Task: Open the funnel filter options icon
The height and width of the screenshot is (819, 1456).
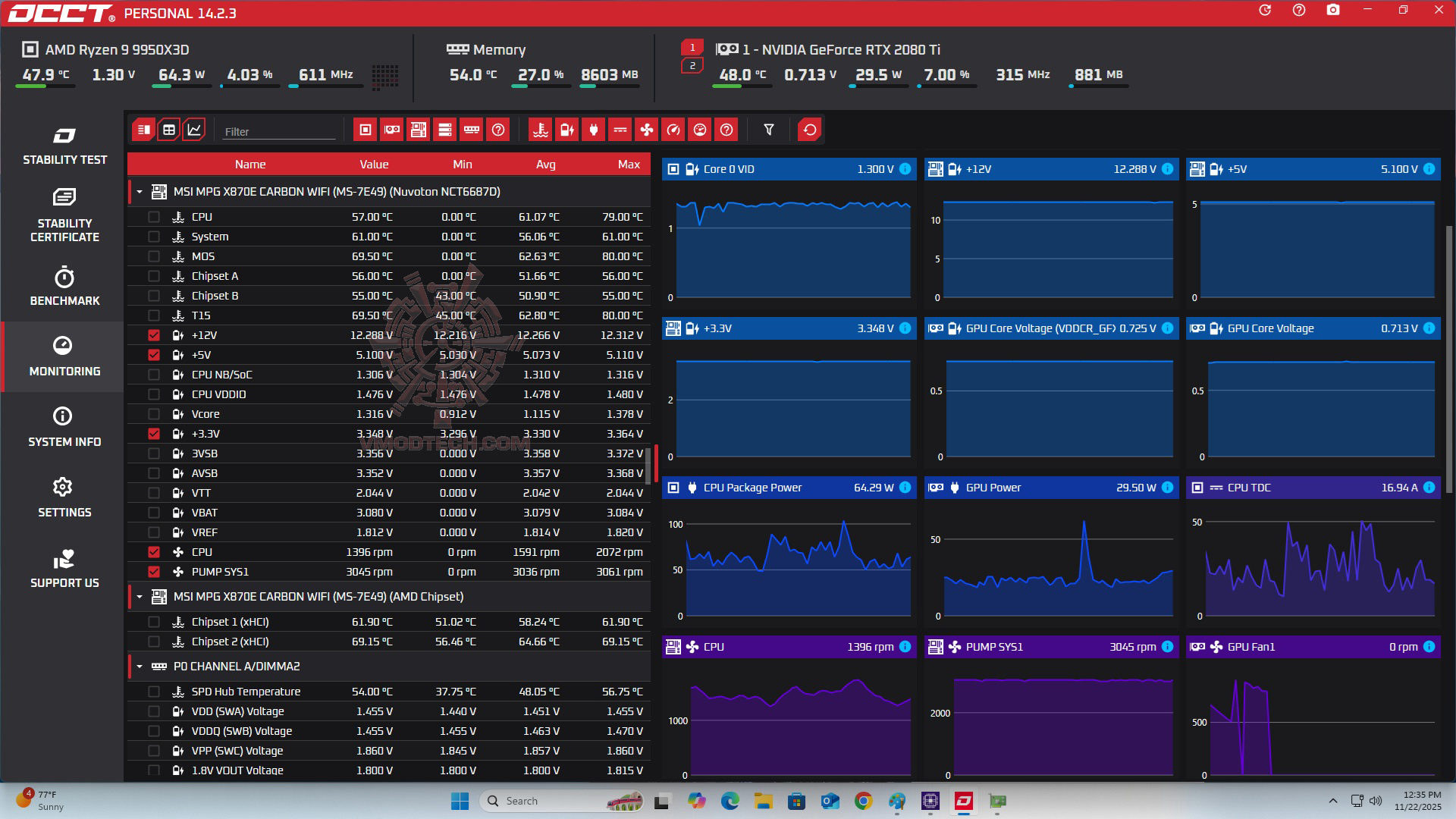Action: [768, 130]
